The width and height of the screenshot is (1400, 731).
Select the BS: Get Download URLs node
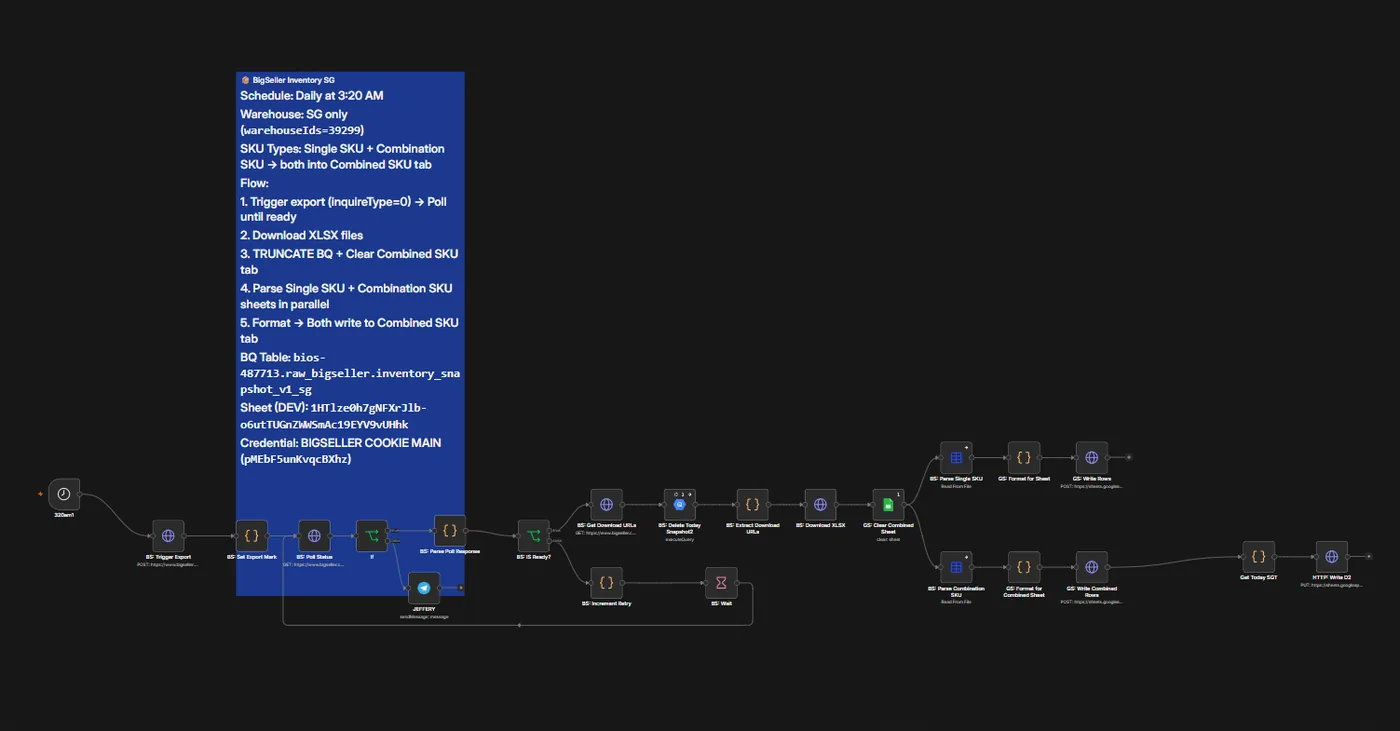pyautogui.click(x=606, y=505)
